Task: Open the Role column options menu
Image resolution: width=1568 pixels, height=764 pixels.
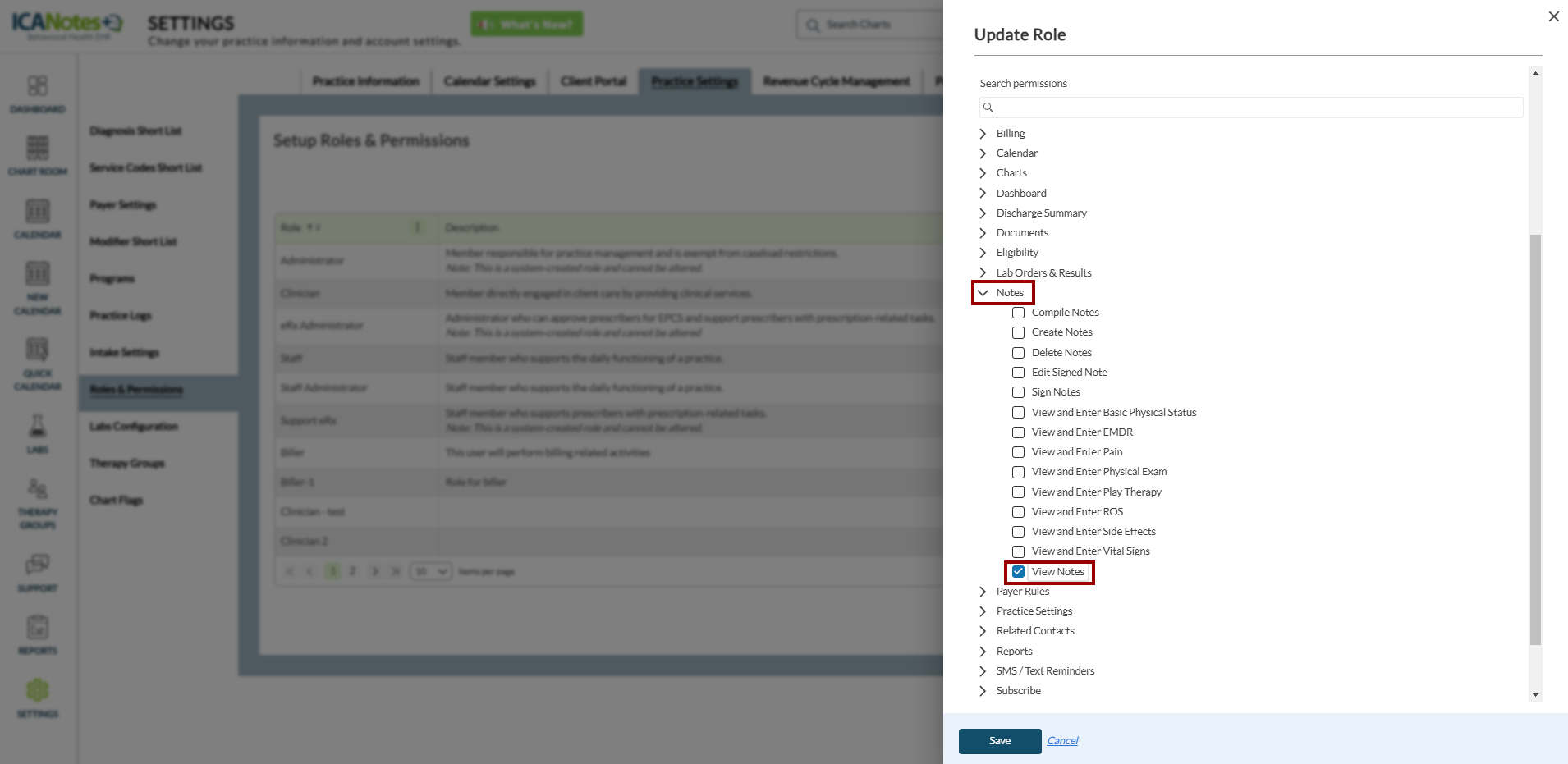Action: 417,227
